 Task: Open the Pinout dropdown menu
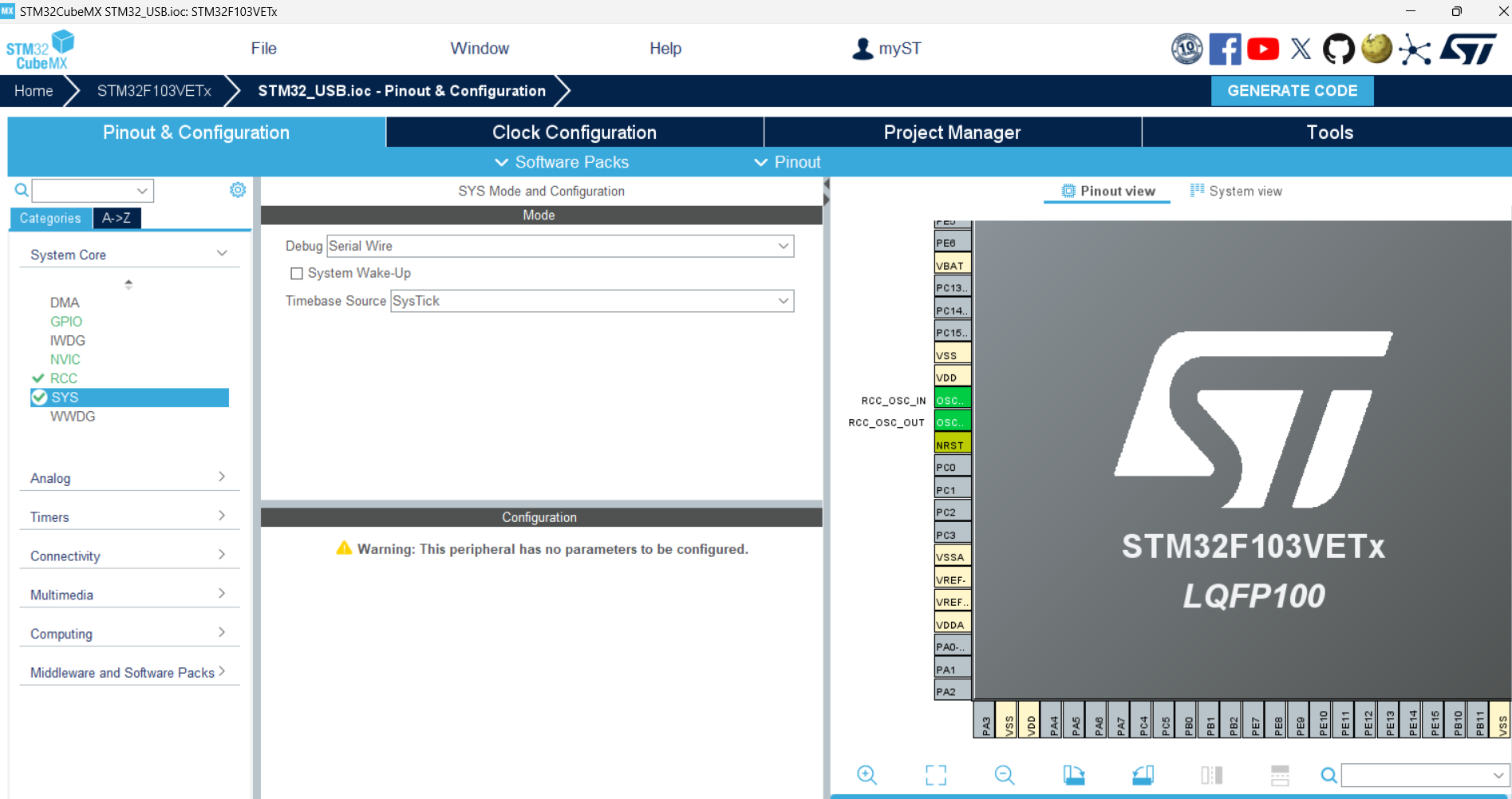click(x=788, y=162)
